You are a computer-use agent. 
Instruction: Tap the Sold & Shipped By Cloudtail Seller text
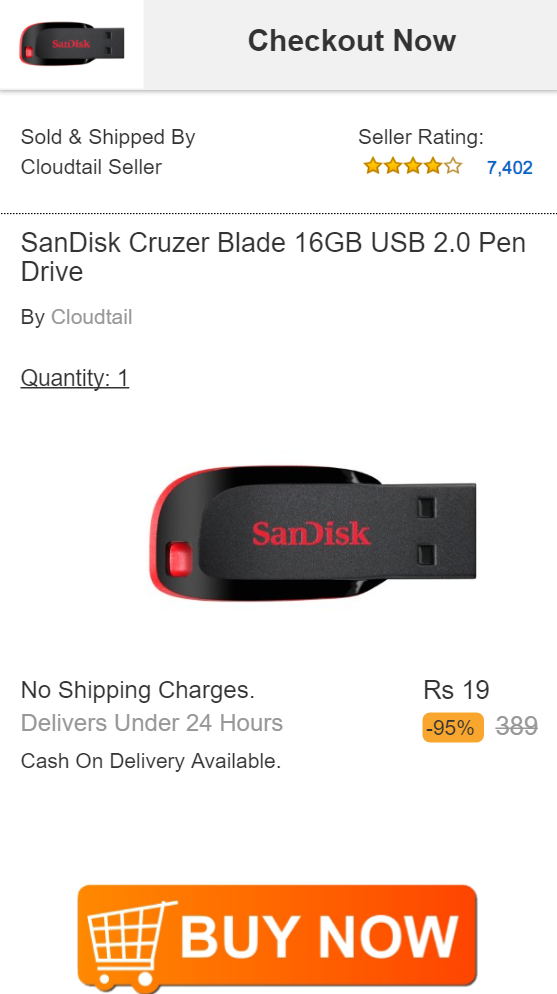108,152
